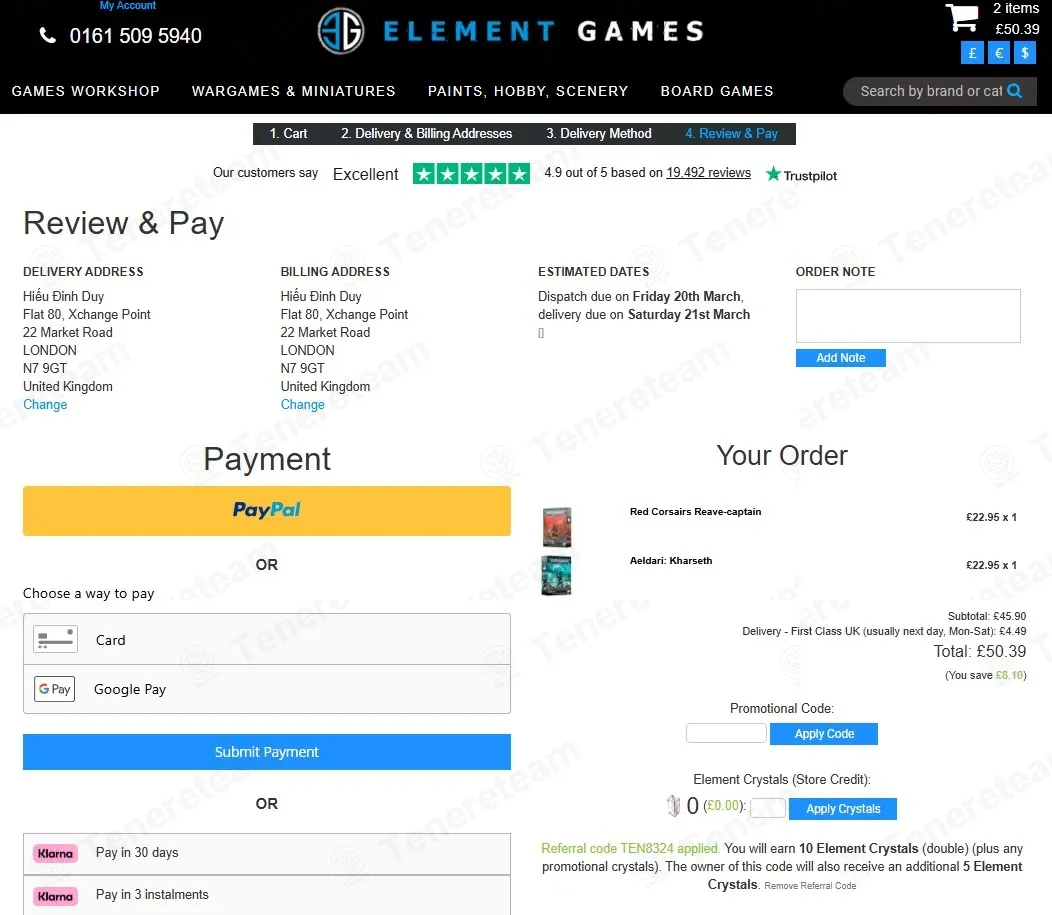Viewport: 1052px width, 915px height.
Task: Focus the promotional code field
Action: 726,733
